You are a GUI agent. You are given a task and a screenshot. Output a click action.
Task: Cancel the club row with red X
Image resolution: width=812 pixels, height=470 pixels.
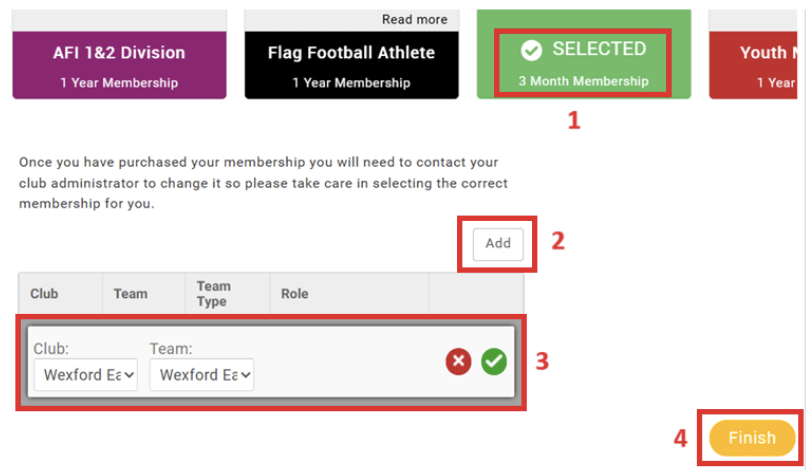458,362
